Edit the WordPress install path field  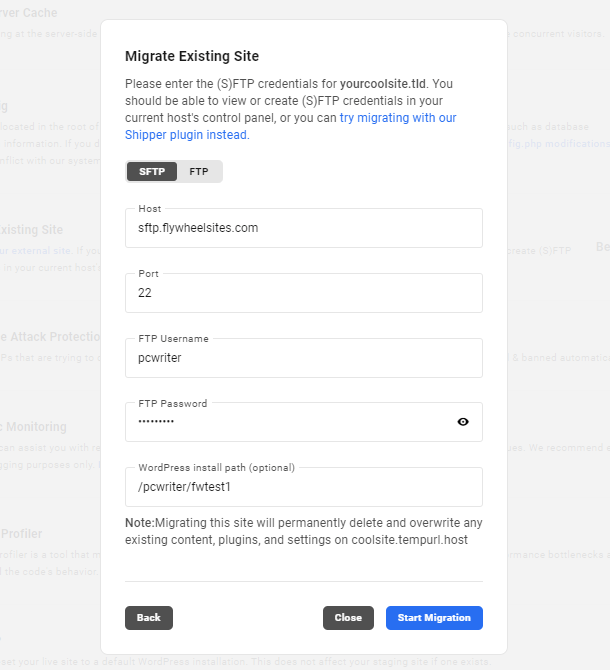point(304,487)
